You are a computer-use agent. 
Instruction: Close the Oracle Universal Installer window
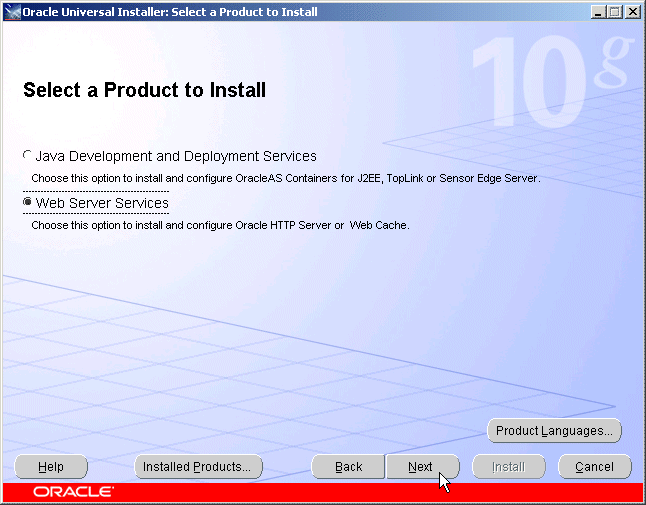(632, 12)
